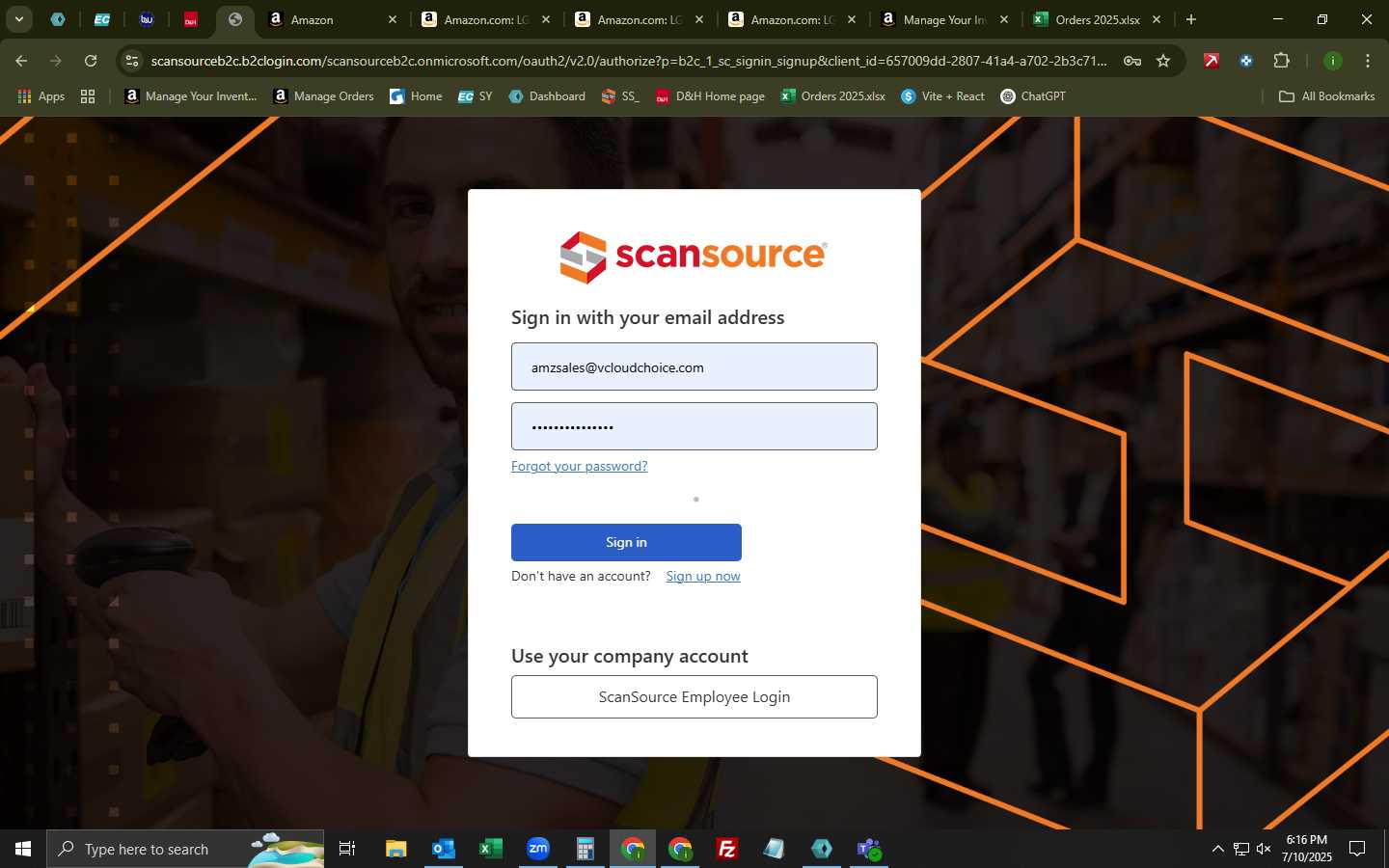Open the tab search dropdown arrow
Image resolution: width=1389 pixels, height=868 pixels.
click(18, 19)
